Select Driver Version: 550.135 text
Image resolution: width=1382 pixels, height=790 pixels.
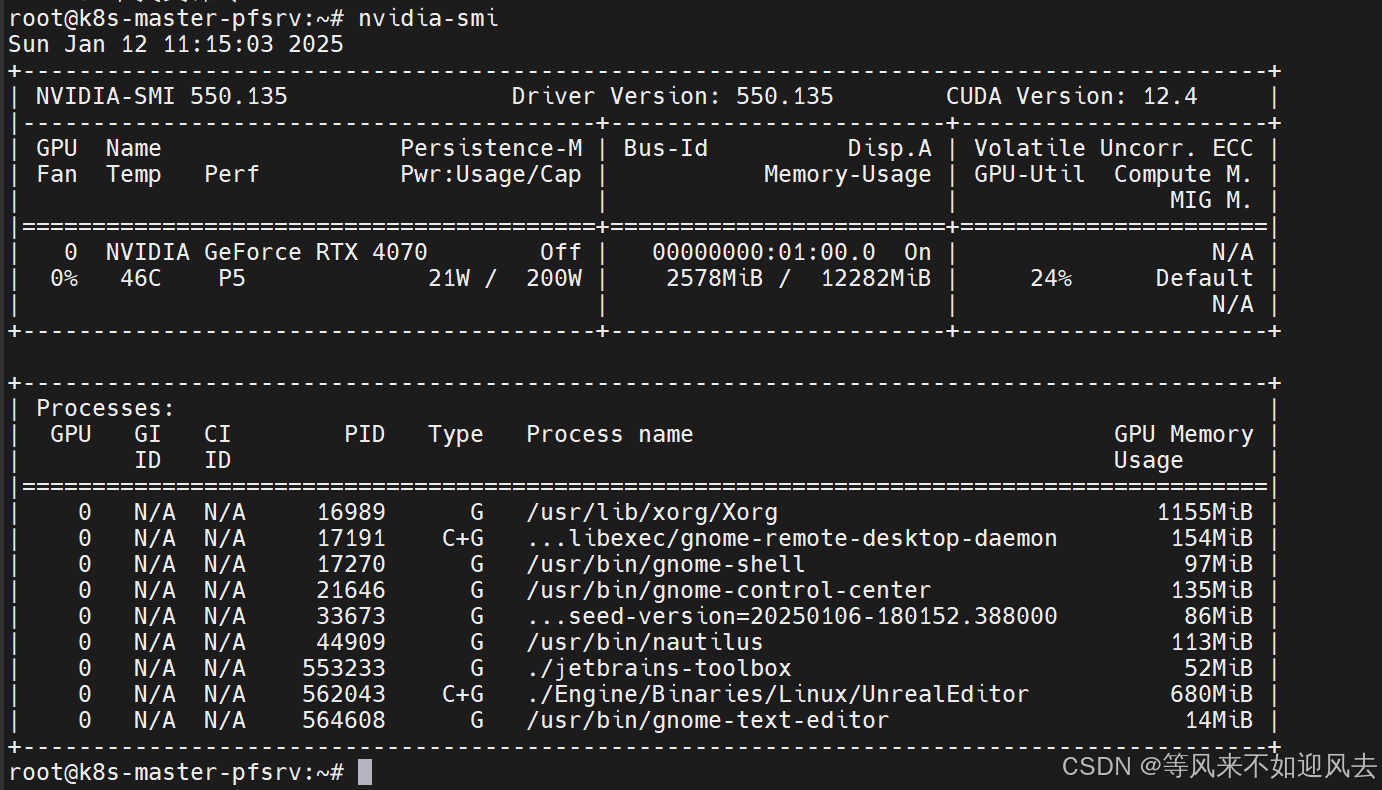[673, 96]
